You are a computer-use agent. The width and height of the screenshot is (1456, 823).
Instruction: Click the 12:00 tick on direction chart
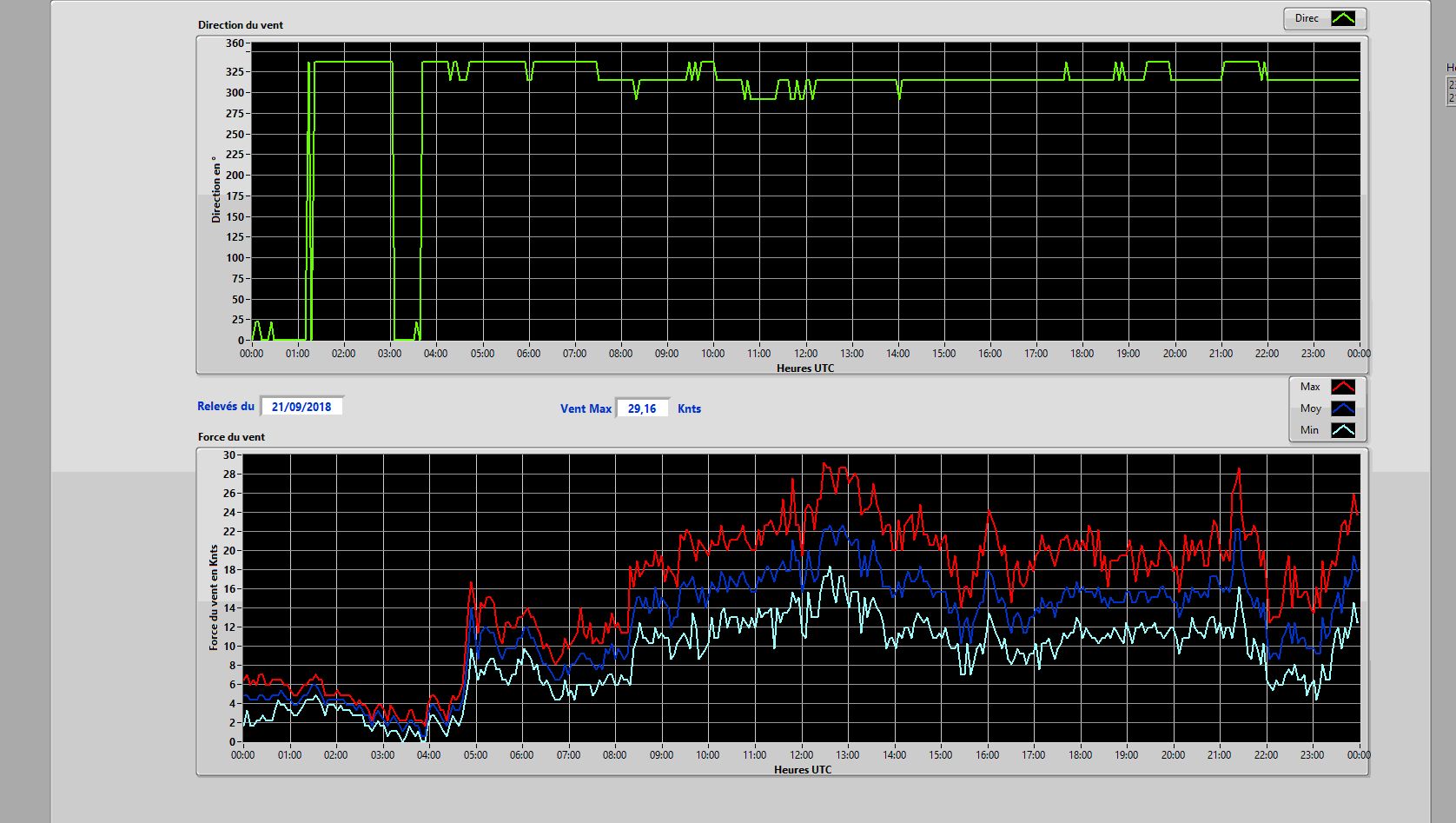pos(805,354)
